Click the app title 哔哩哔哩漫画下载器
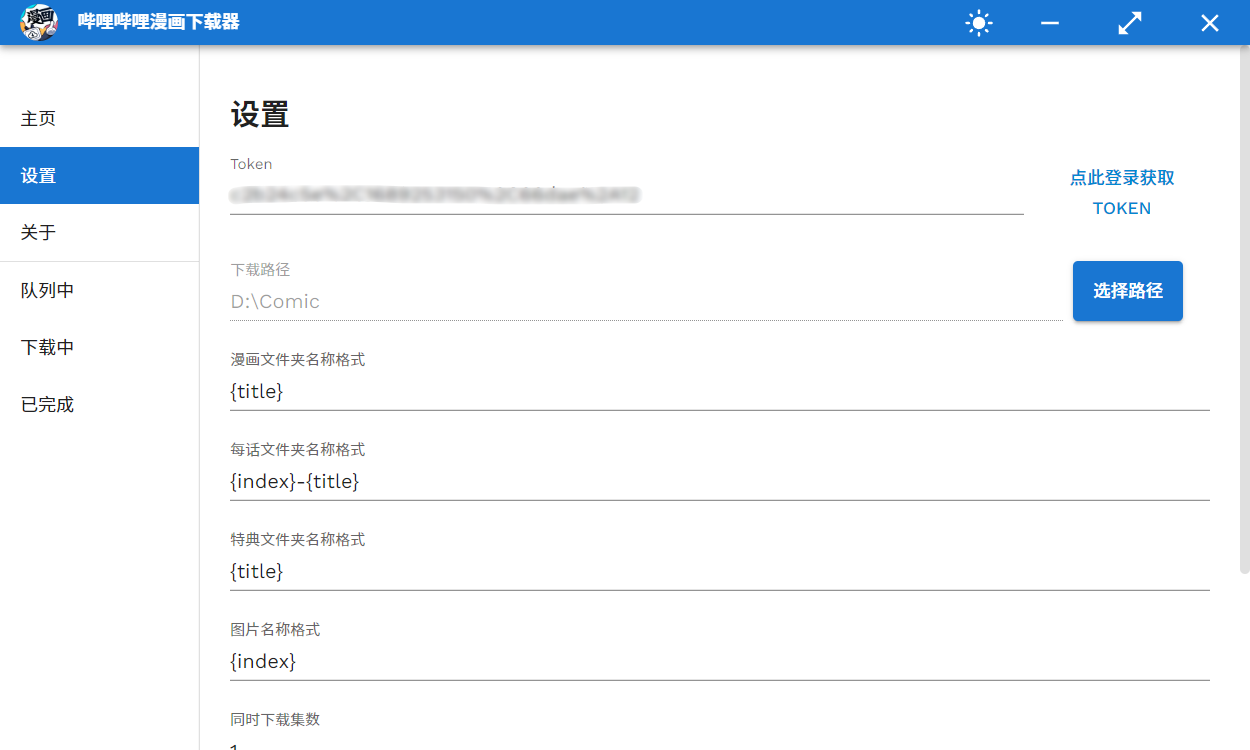This screenshot has width=1250, height=750. pos(159,22)
